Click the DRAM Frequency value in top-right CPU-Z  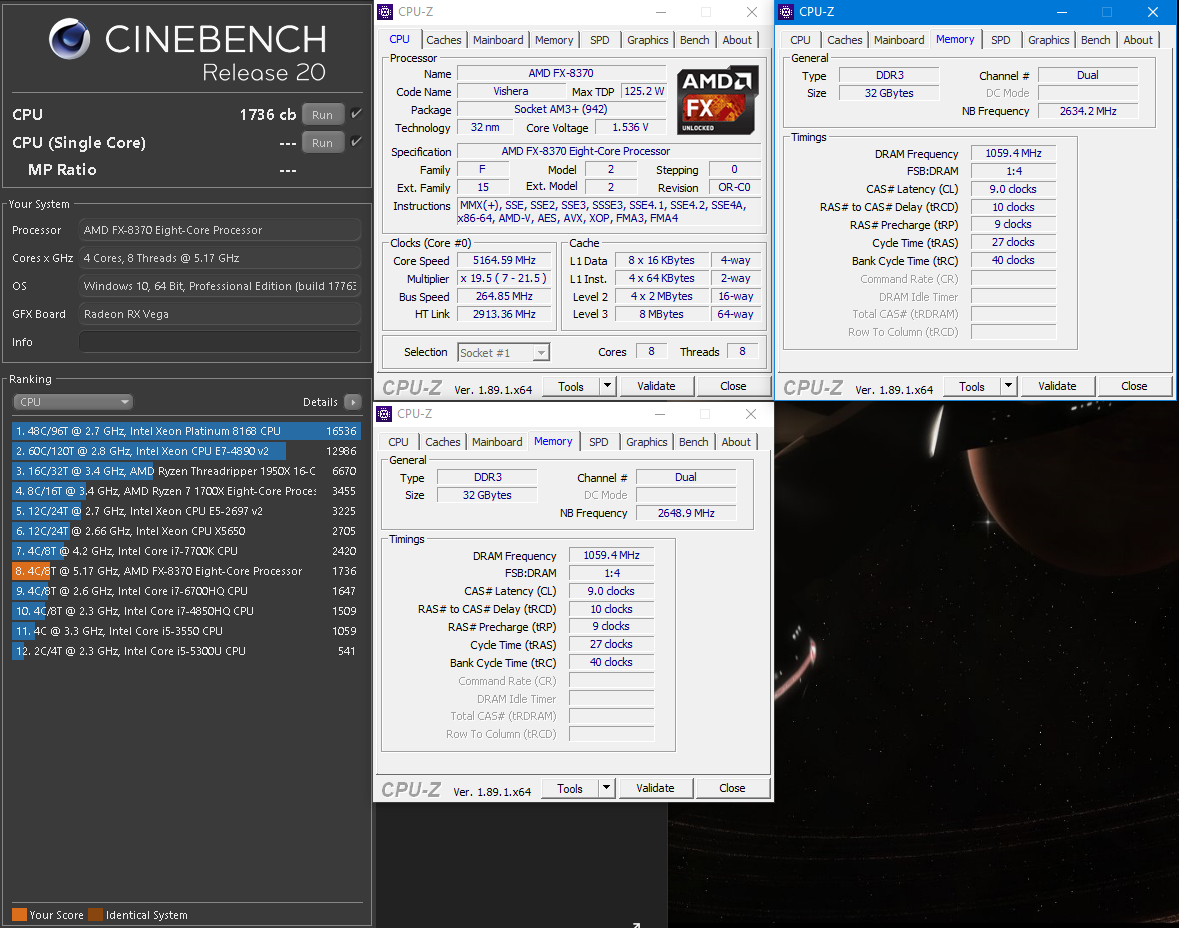(1013, 153)
